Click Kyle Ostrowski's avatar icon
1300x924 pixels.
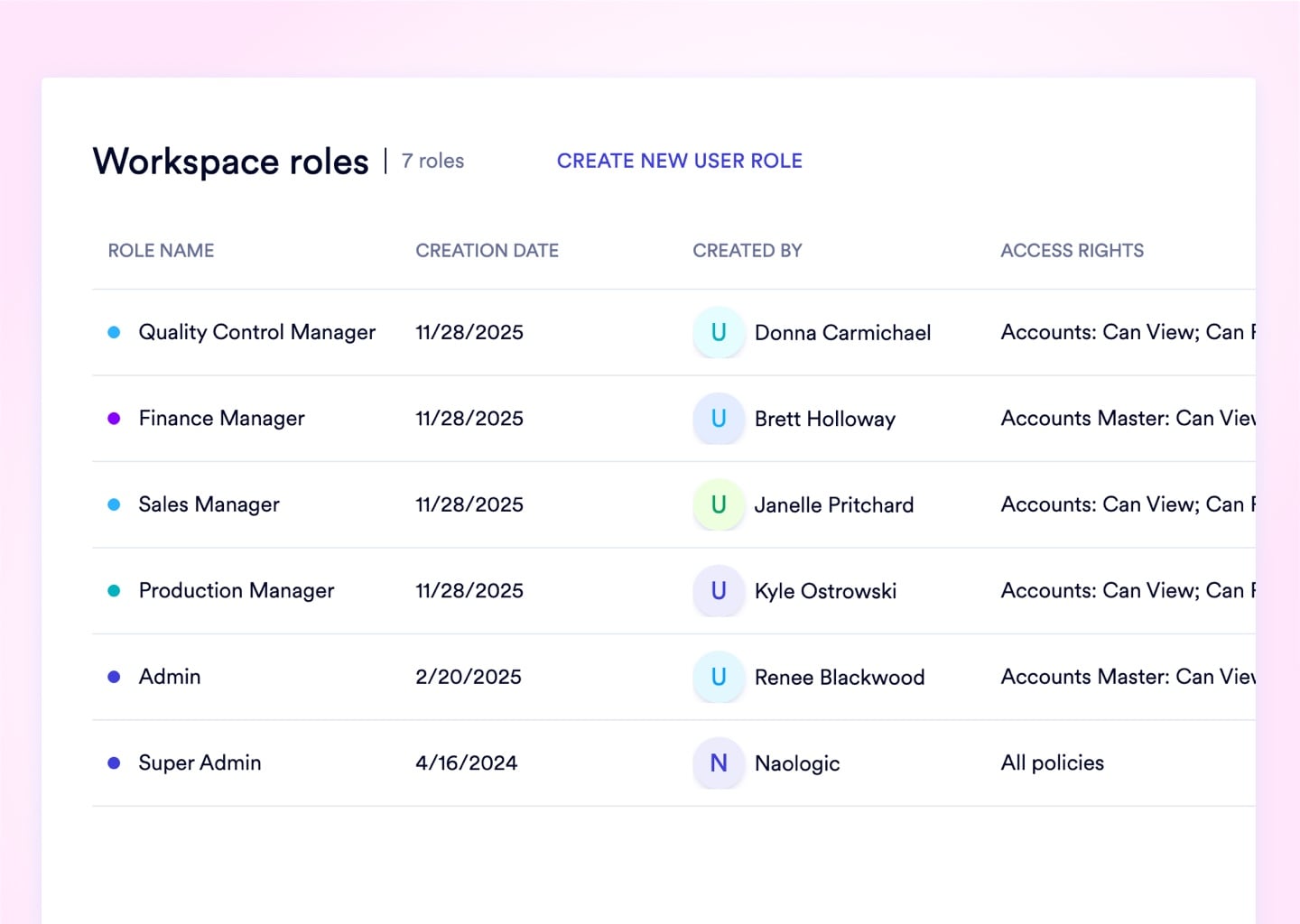[719, 591]
